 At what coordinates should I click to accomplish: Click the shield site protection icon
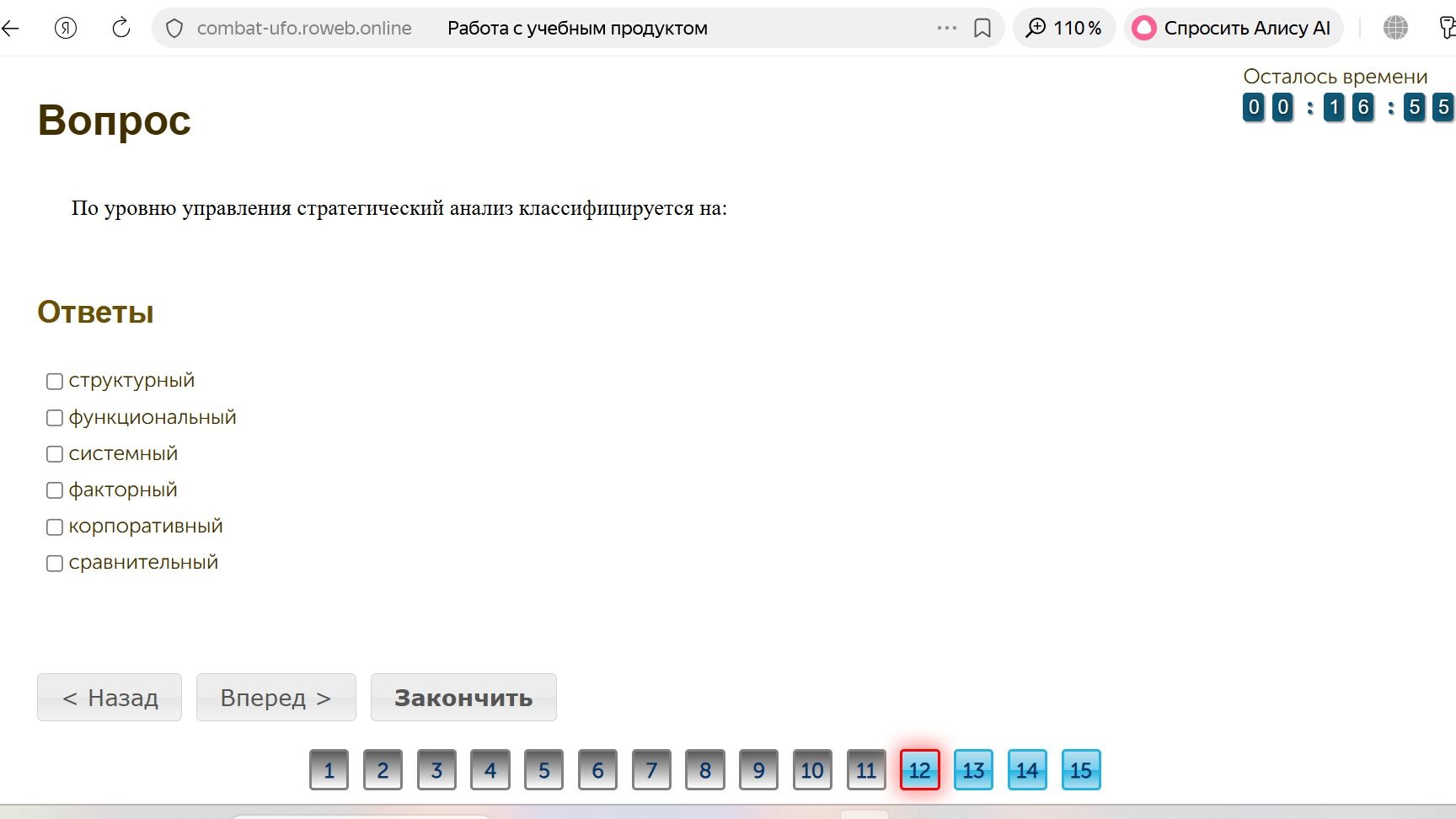(174, 29)
